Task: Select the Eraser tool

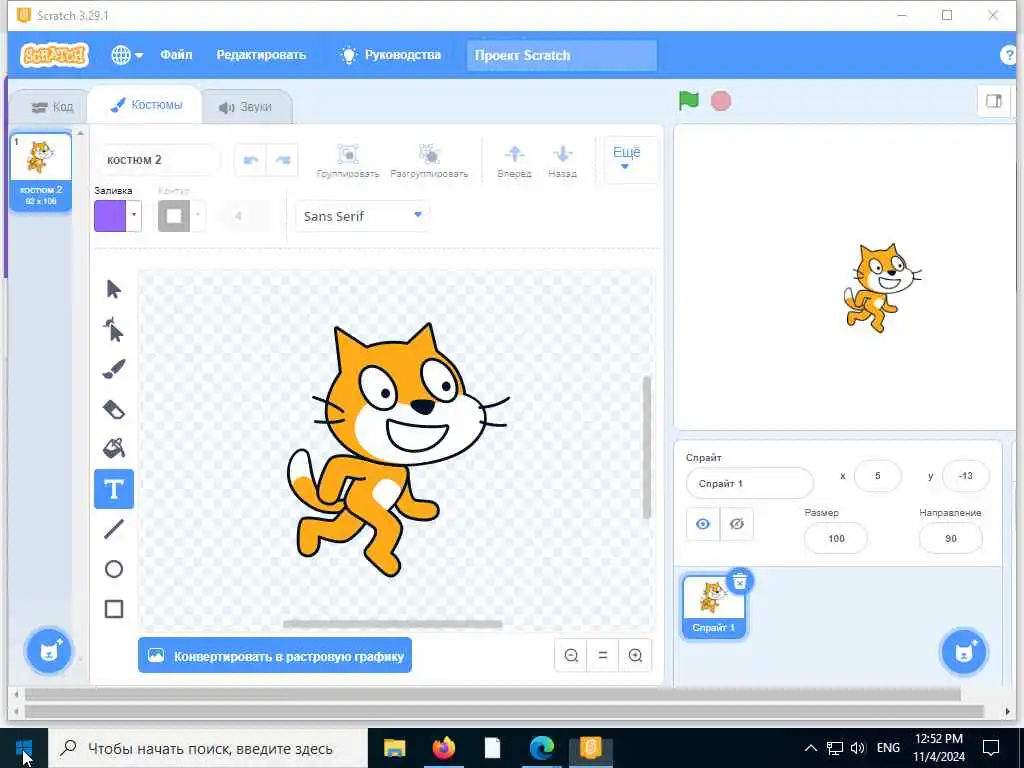Action: click(x=114, y=409)
